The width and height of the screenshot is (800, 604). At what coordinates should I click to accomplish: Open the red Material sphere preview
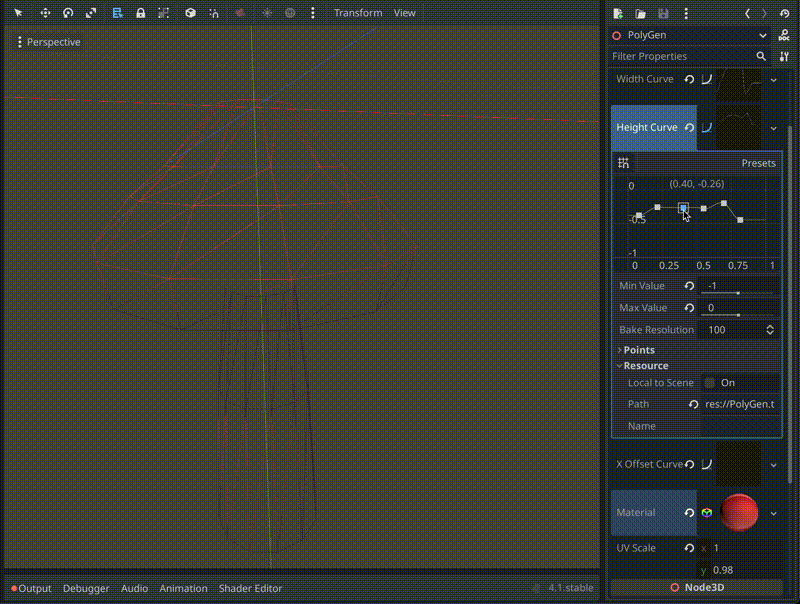739,513
